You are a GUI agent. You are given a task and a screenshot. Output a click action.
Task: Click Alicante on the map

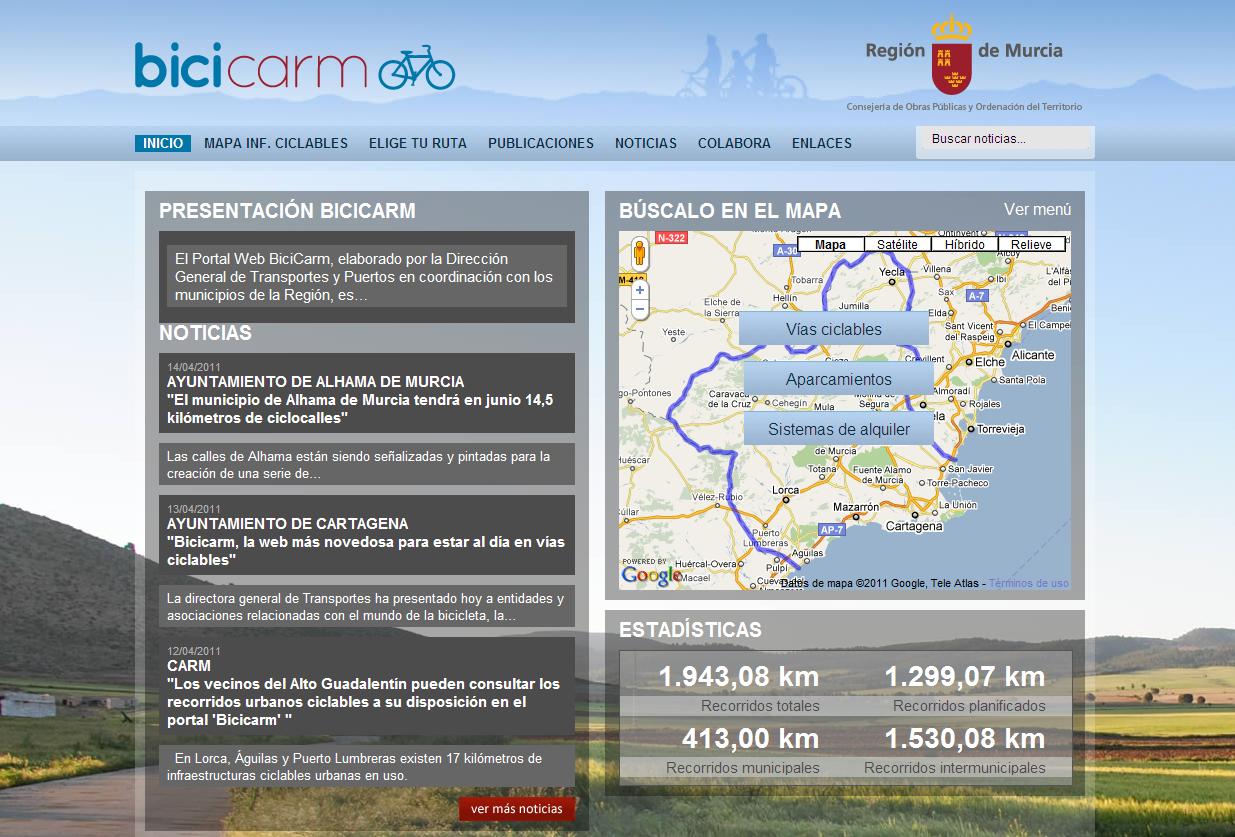click(1033, 355)
